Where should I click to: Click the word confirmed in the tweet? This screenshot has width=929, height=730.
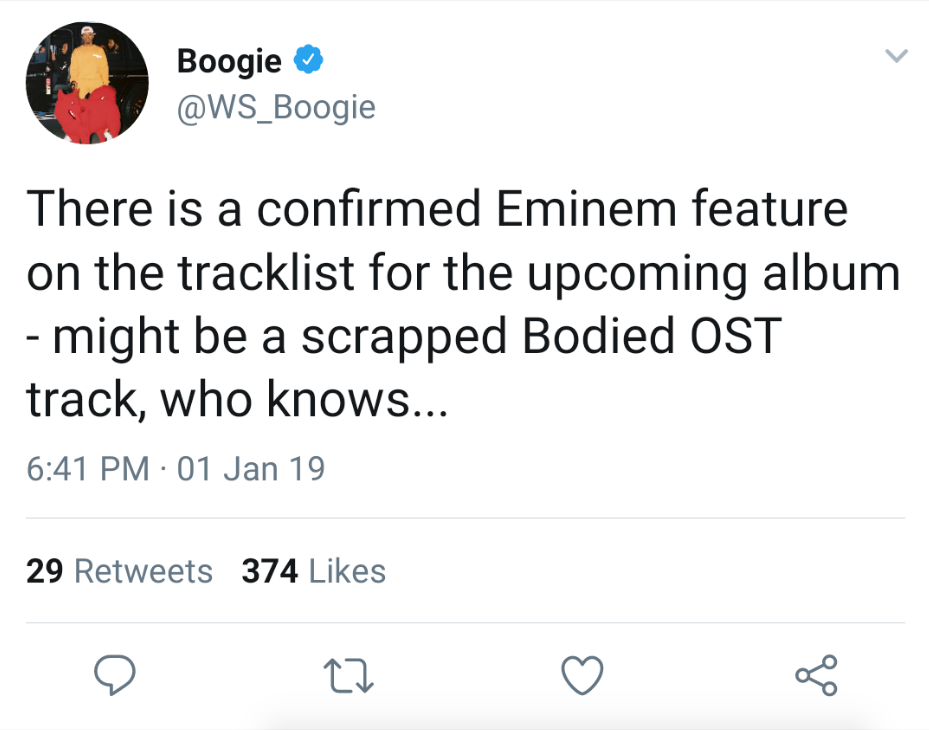pos(369,209)
